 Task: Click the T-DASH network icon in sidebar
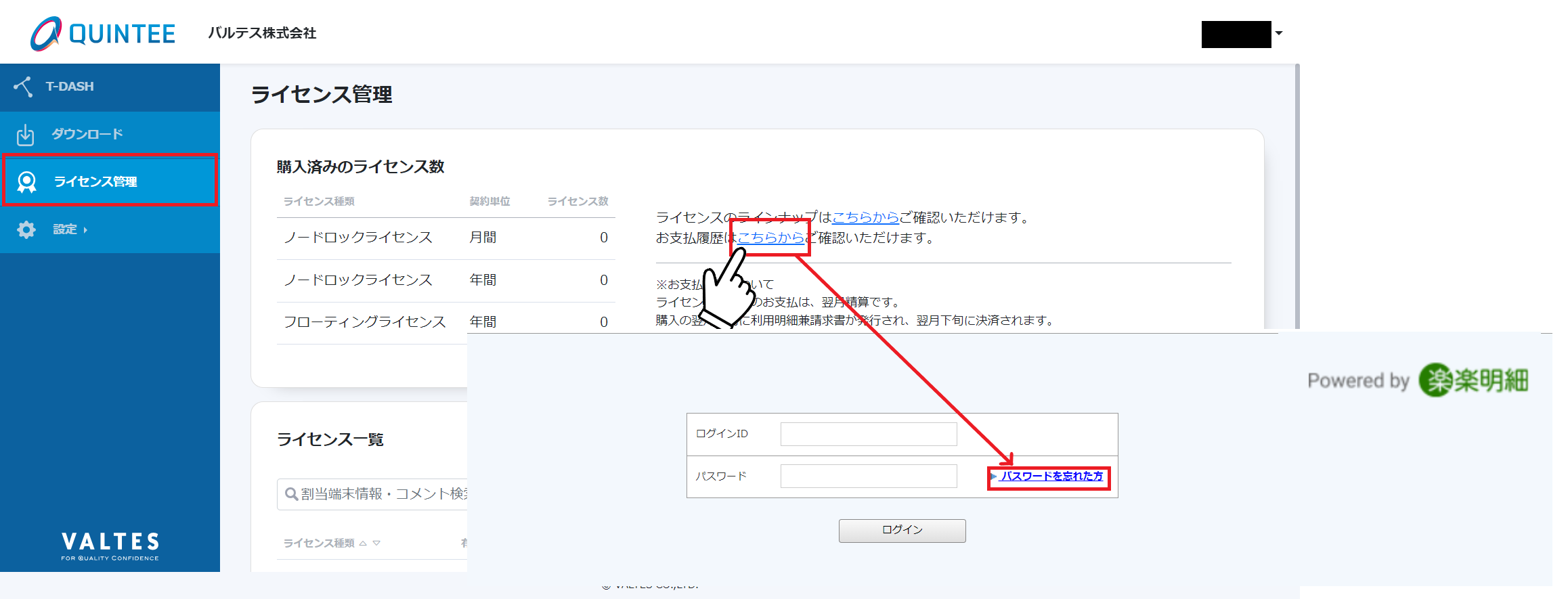24,87
